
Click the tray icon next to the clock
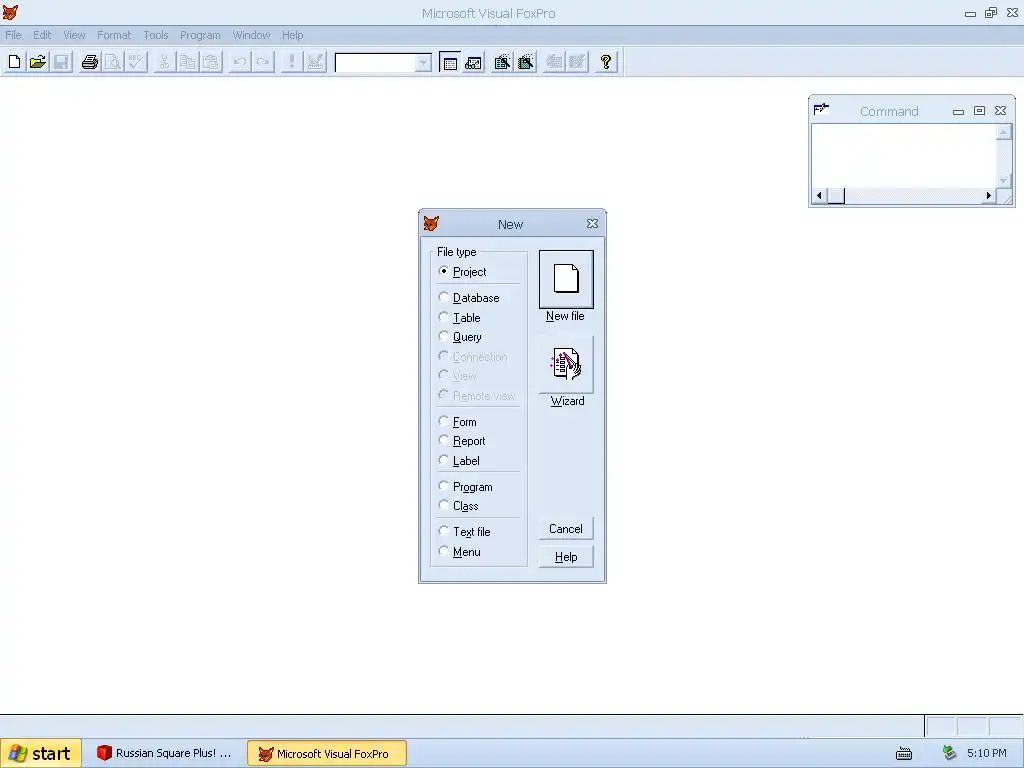click(949, 753)
